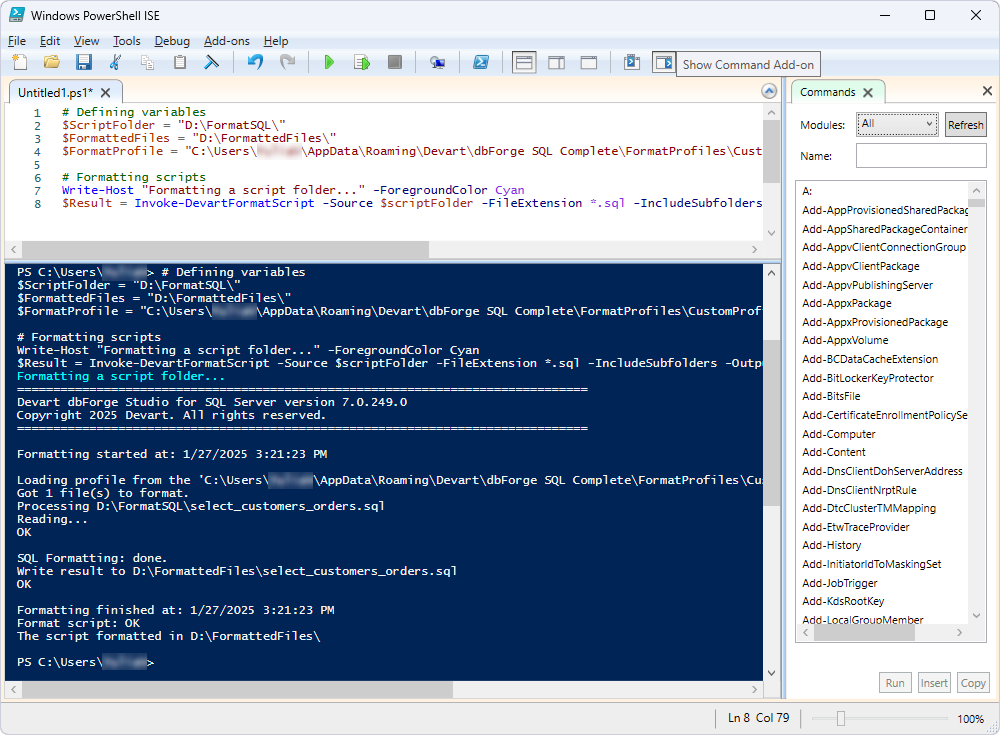Open the Debug menu
Image resolution: width=1000 pixels, height=735 pixels.
(x=172, y=41)
